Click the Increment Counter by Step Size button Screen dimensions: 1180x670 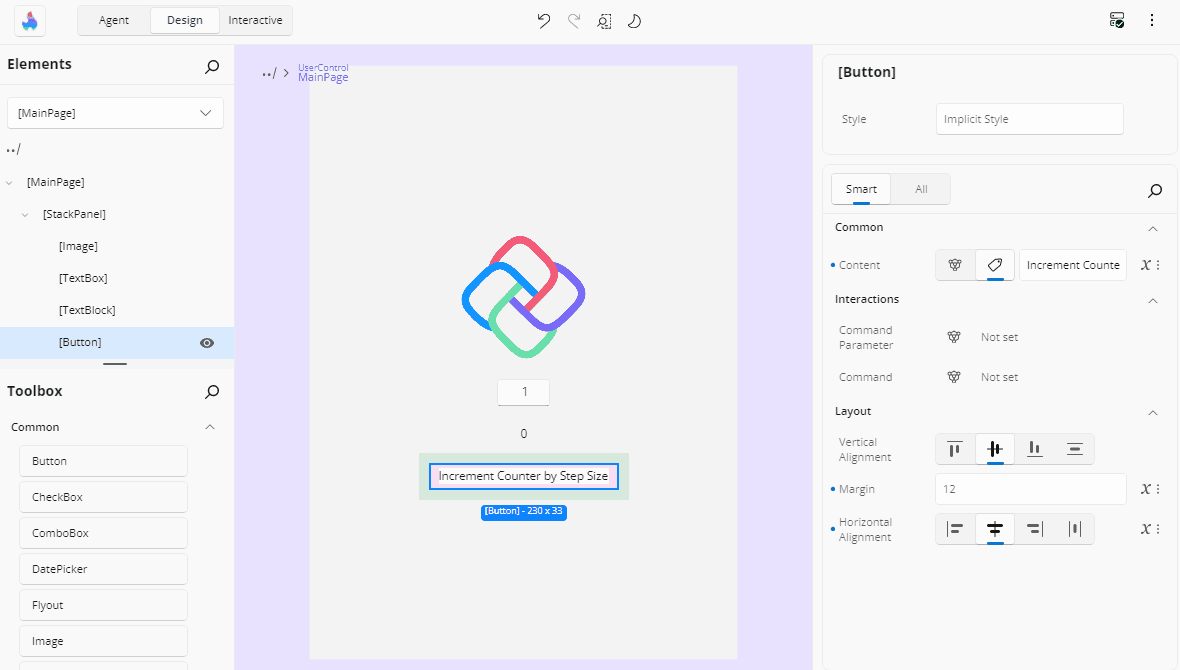click(523, 476)
